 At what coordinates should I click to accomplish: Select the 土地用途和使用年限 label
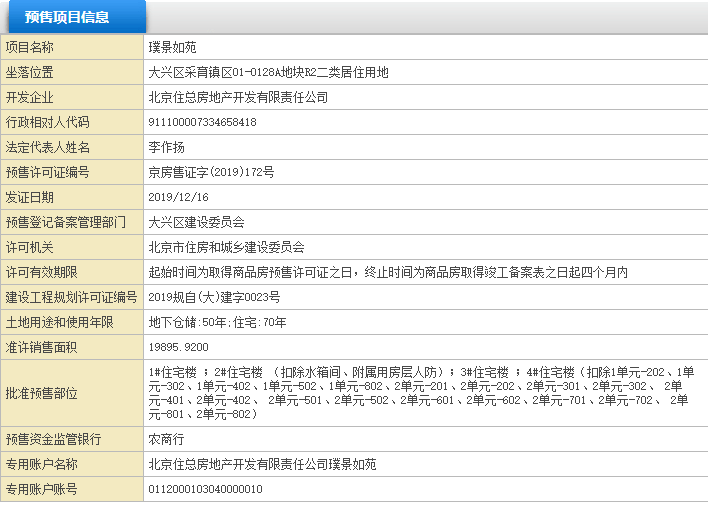pos(60,322)
